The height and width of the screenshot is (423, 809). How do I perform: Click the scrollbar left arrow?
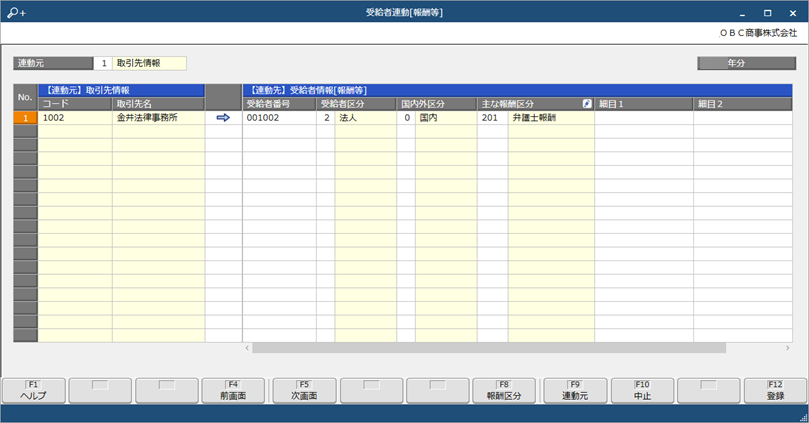point(247,348)
